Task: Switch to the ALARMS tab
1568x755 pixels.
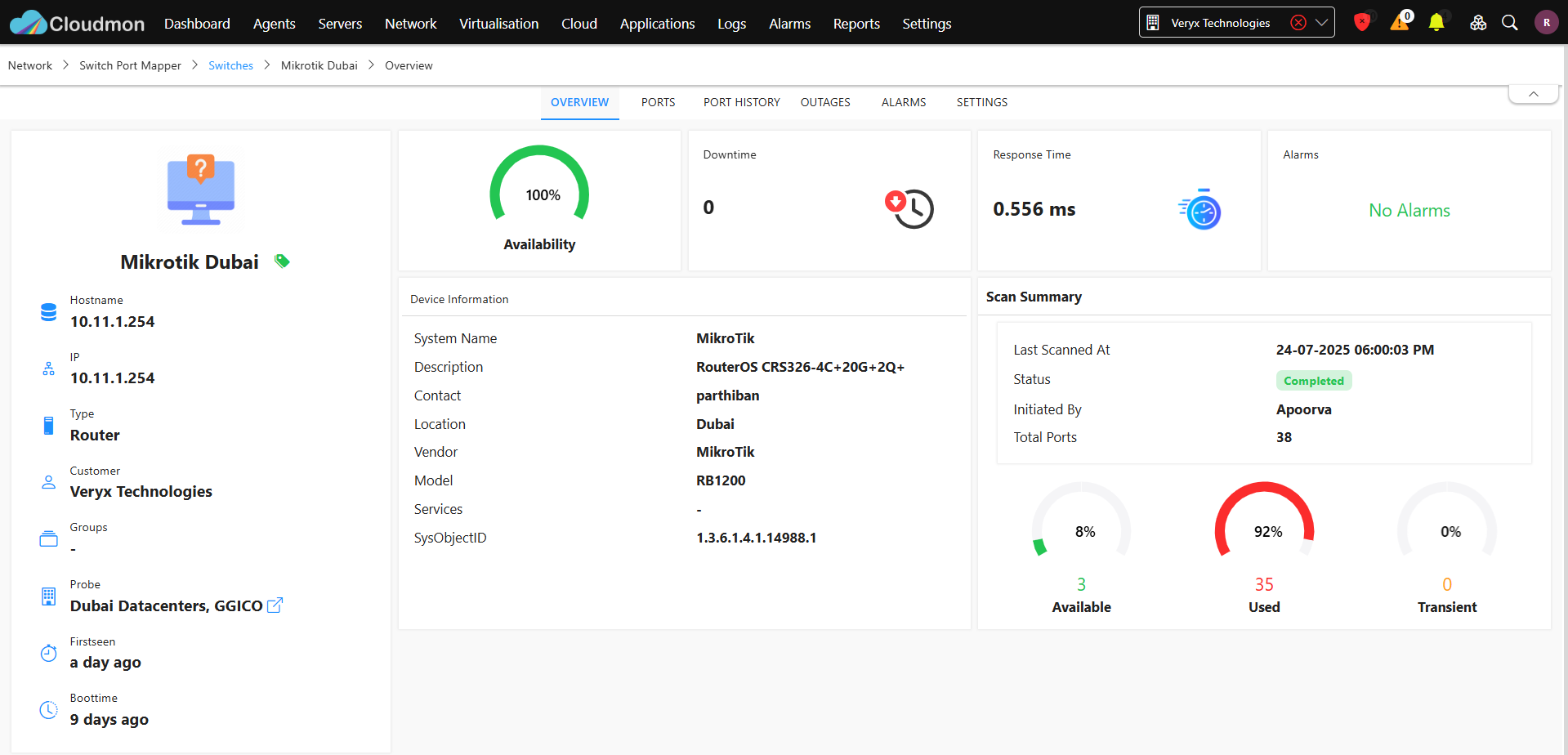Action: [x=904, y=102]
